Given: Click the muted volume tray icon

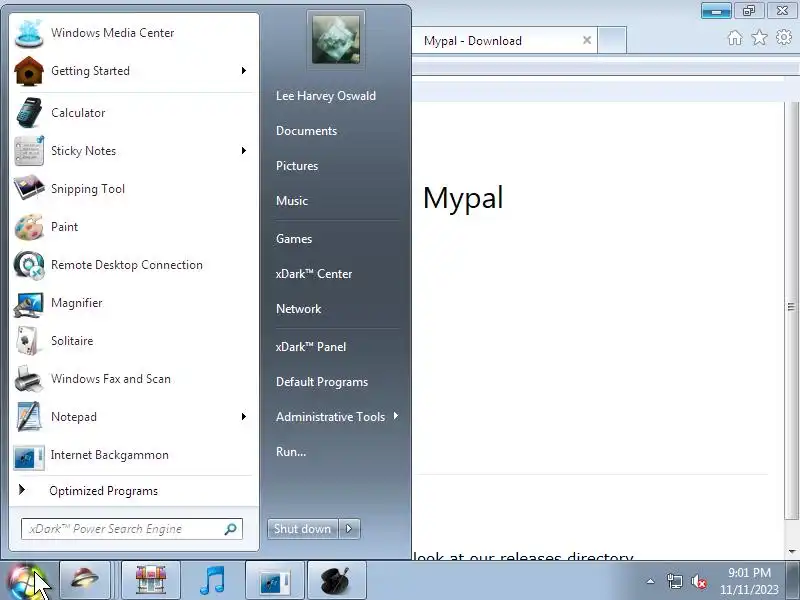Looking at the screenshot, I should (698, 581).
